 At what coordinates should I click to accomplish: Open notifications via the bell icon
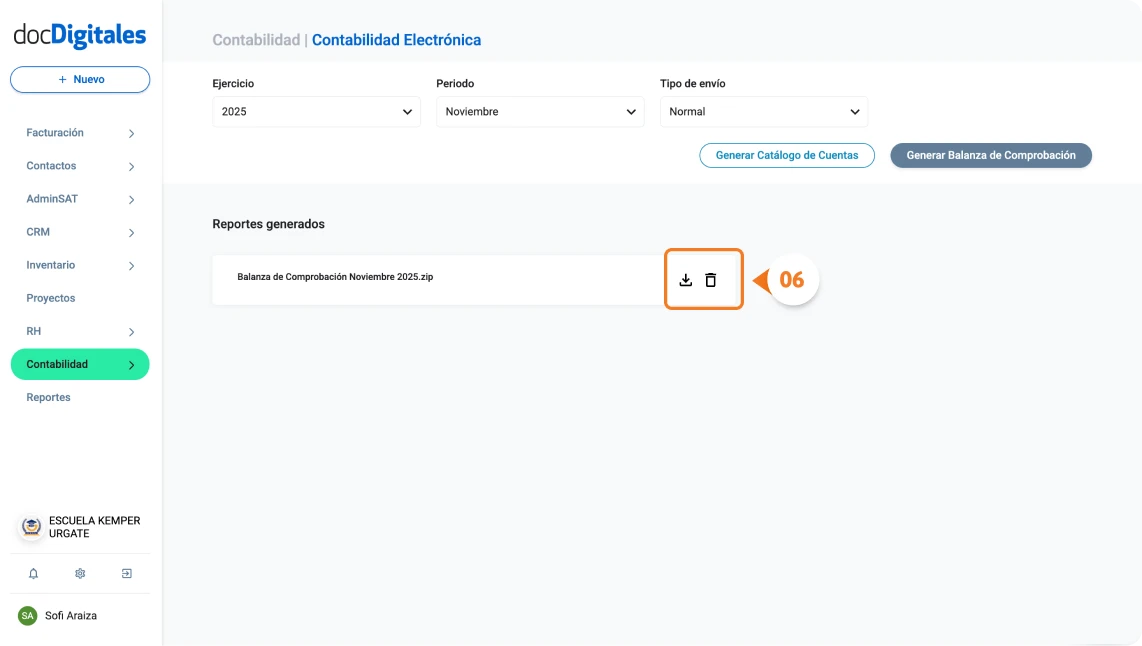coord(33,573)
